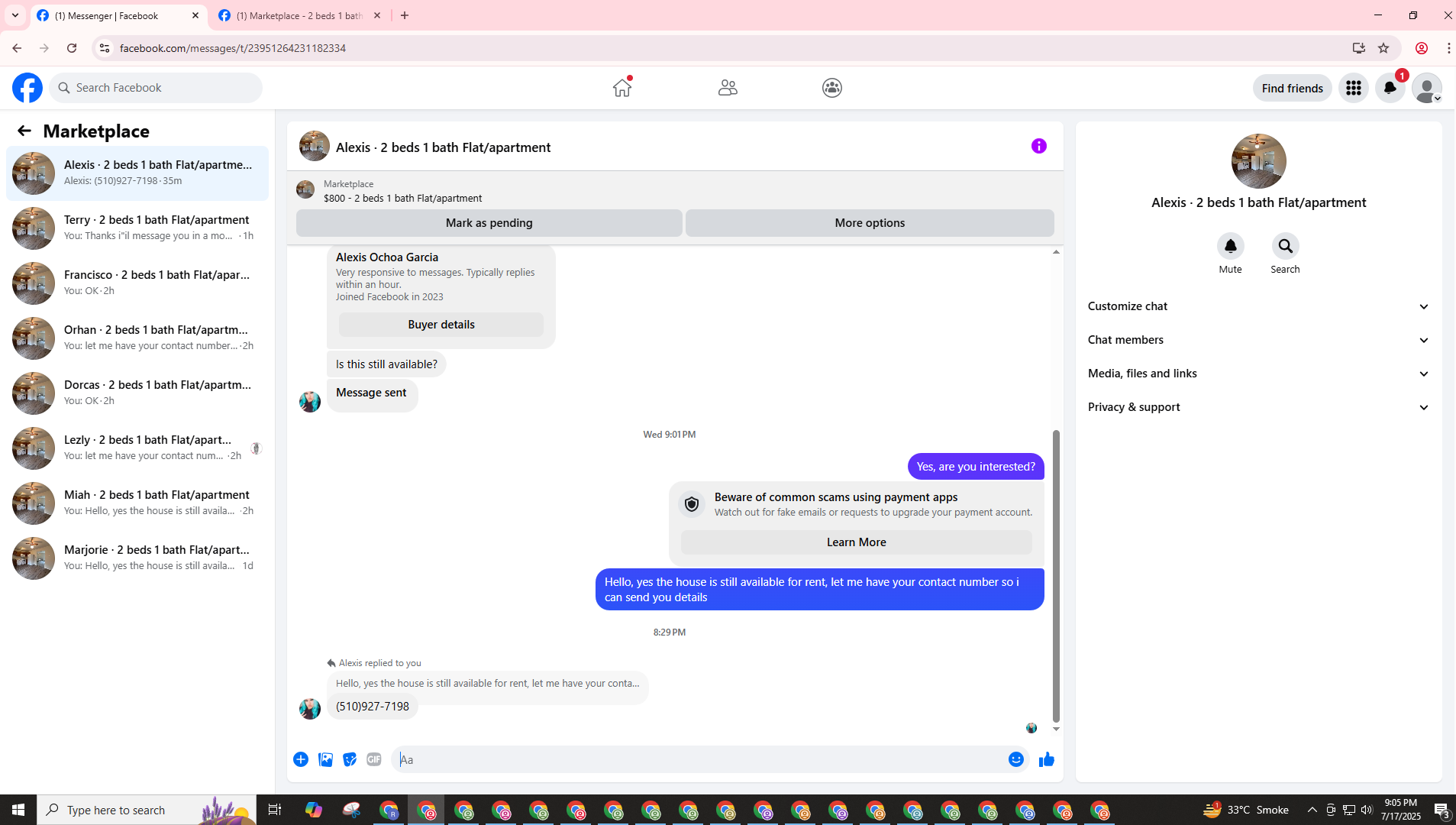The height and width of the screenshot is (825, 1456).
Task: Open Chrome's tab search dropdown
Action: pyautogui.click(x=15, y=15)
